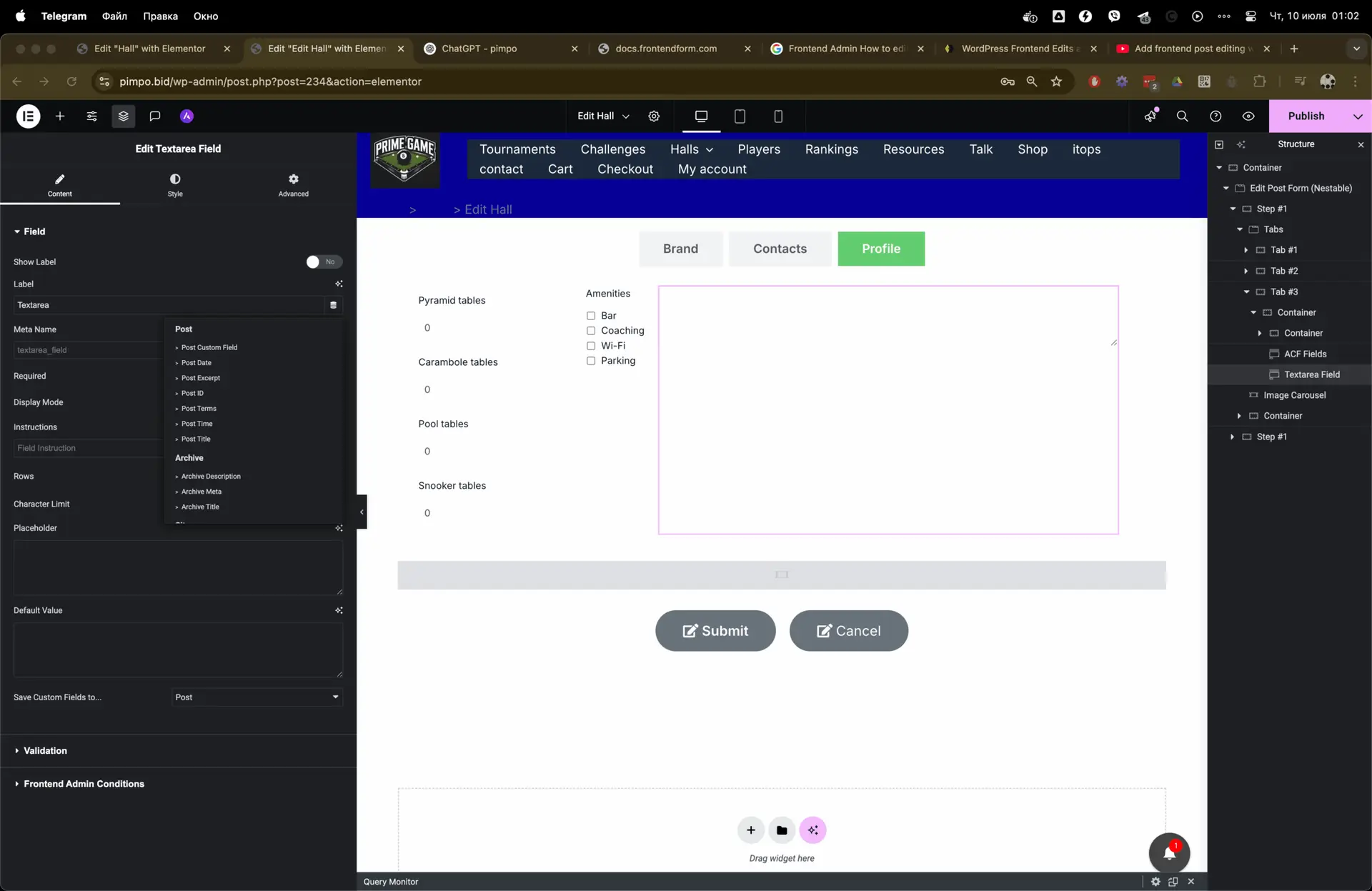Check the Bar amenity checkbox

591,315
